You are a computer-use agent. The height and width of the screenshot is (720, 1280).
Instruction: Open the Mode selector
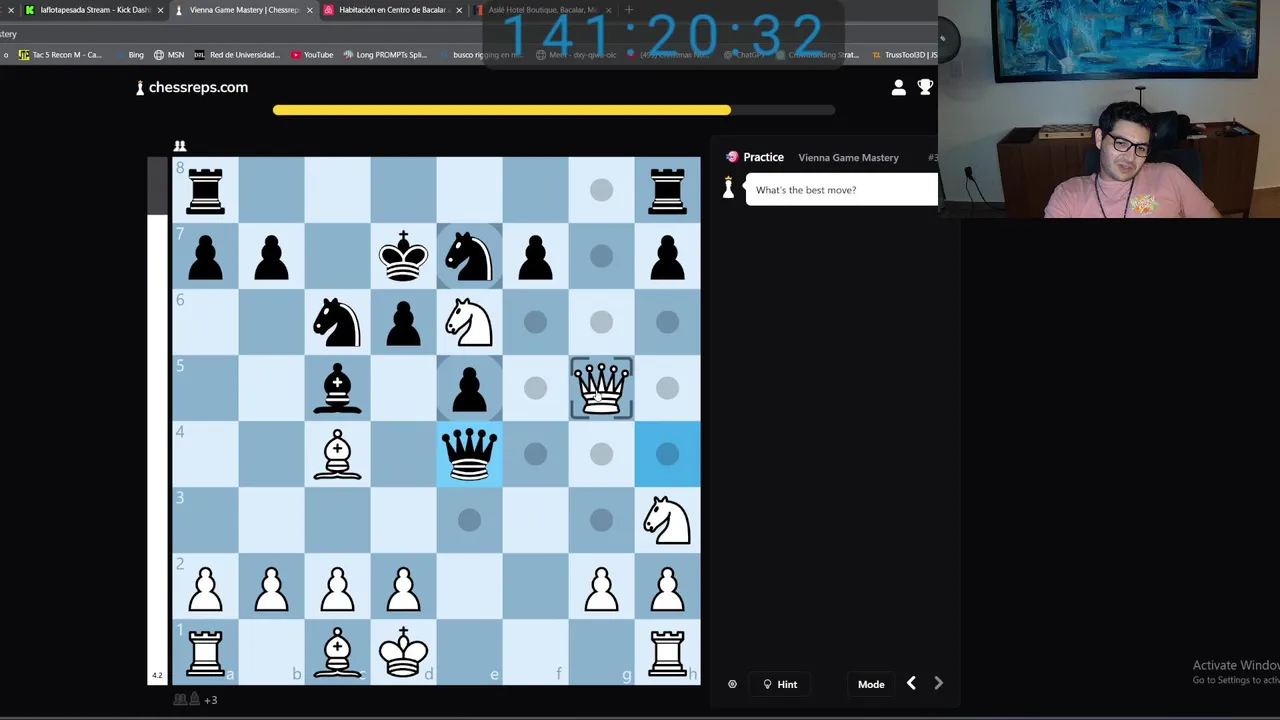pyautogui.click(x=871, y=684)
